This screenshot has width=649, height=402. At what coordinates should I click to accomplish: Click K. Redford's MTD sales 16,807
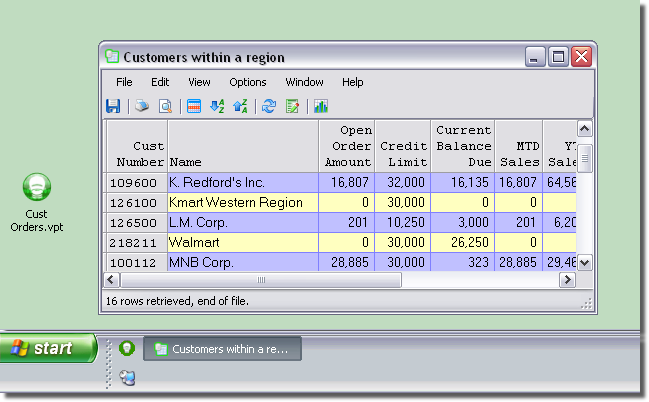519,183
